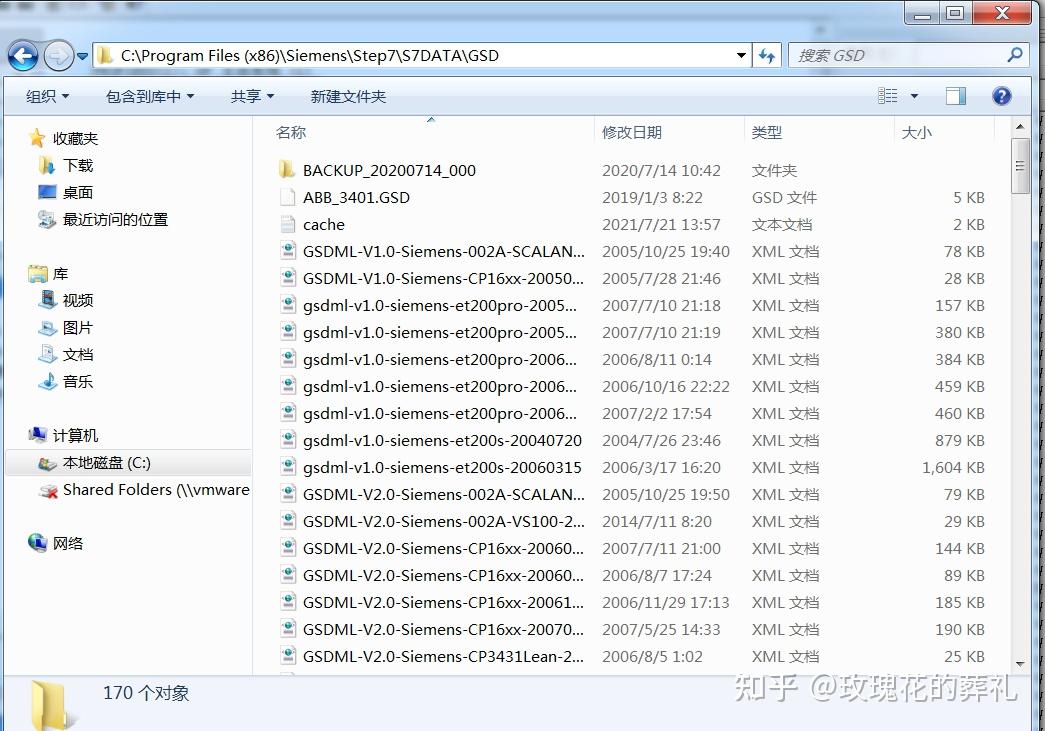
Task: Click the 视频 library icon
Action: (x=47, y=300)
